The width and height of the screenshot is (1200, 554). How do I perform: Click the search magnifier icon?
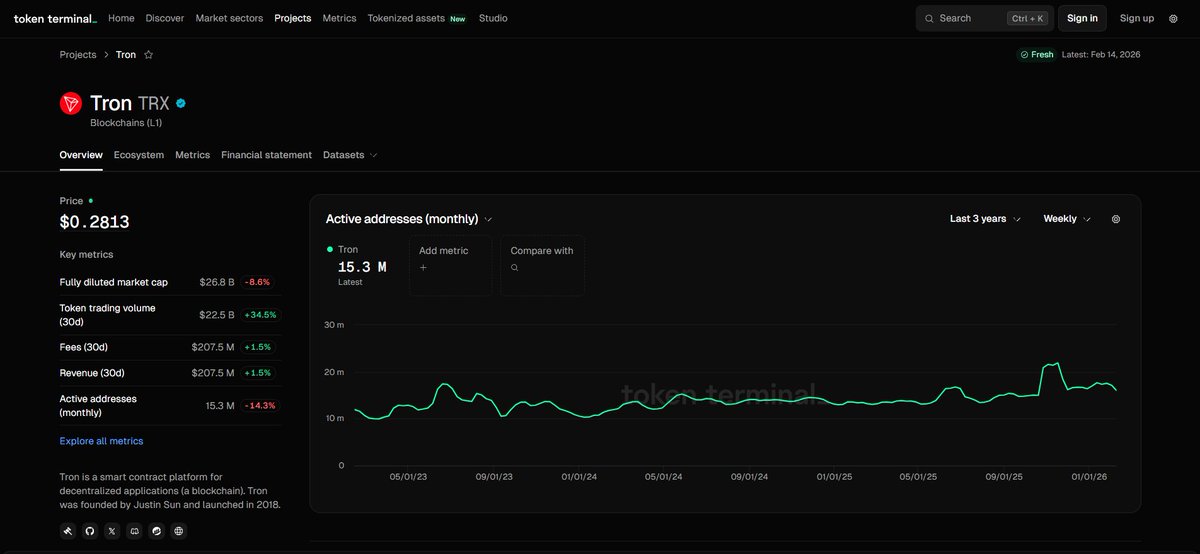(929, 18)
